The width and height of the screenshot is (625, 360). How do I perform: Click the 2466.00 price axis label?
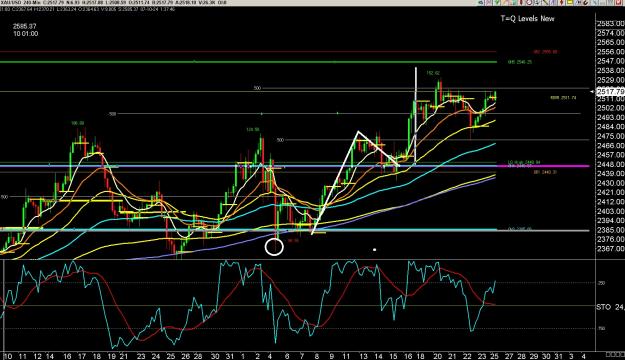point(610,146)
